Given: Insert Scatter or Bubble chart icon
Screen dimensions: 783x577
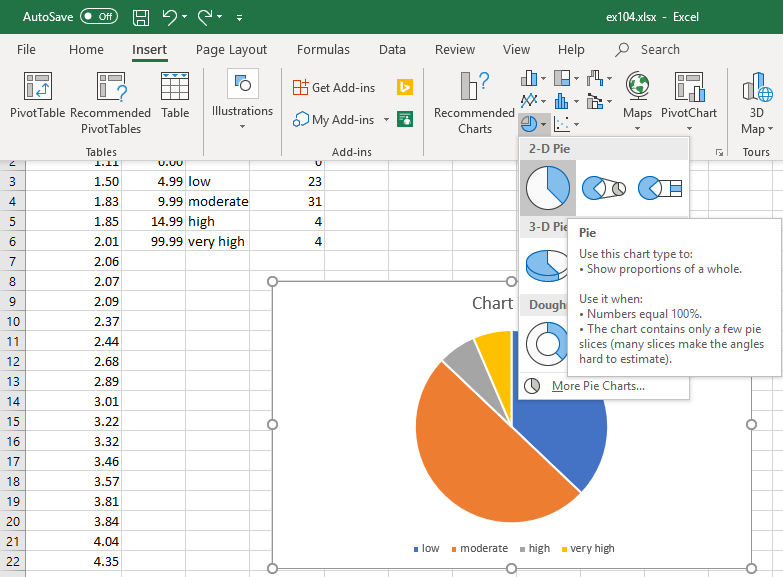Looking at the screenshot, I should [562, 124].
